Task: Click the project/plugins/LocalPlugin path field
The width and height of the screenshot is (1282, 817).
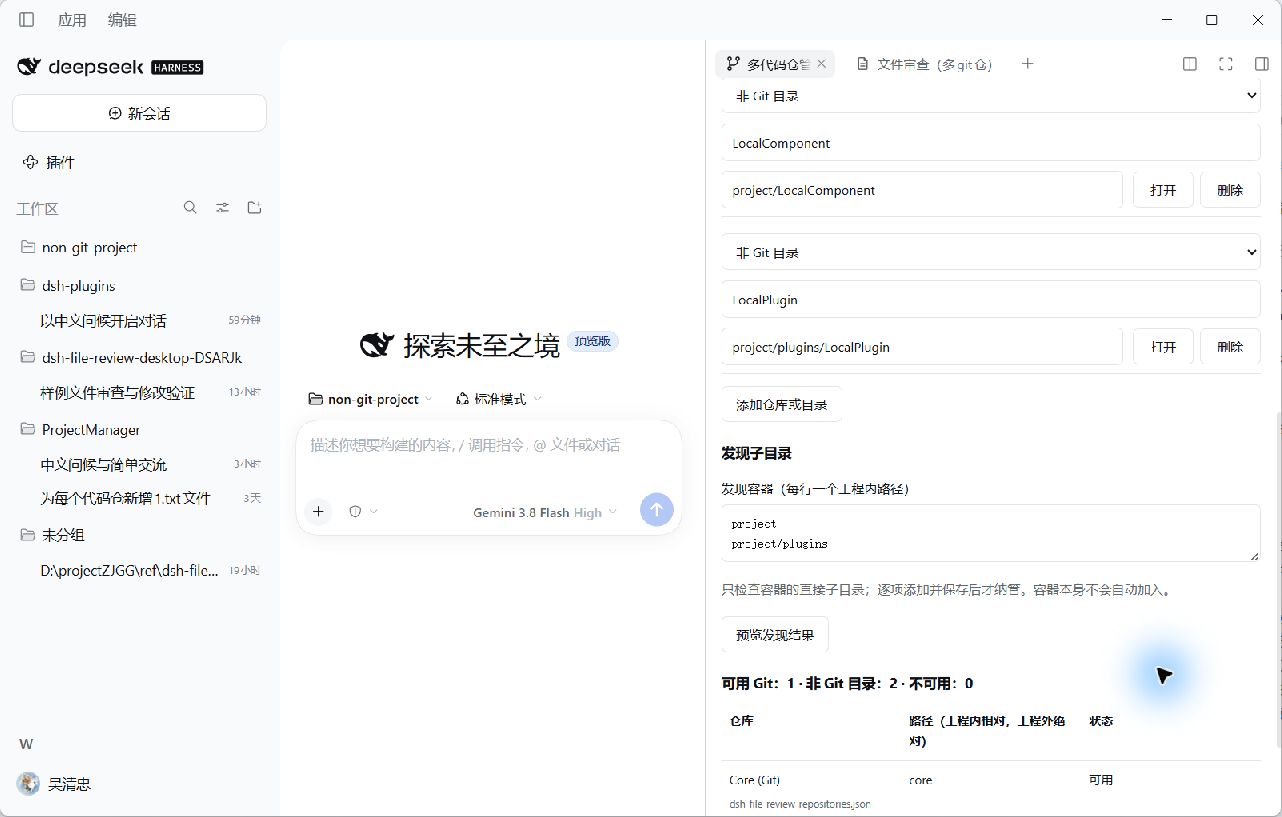Action: click(x=922, y=347)
